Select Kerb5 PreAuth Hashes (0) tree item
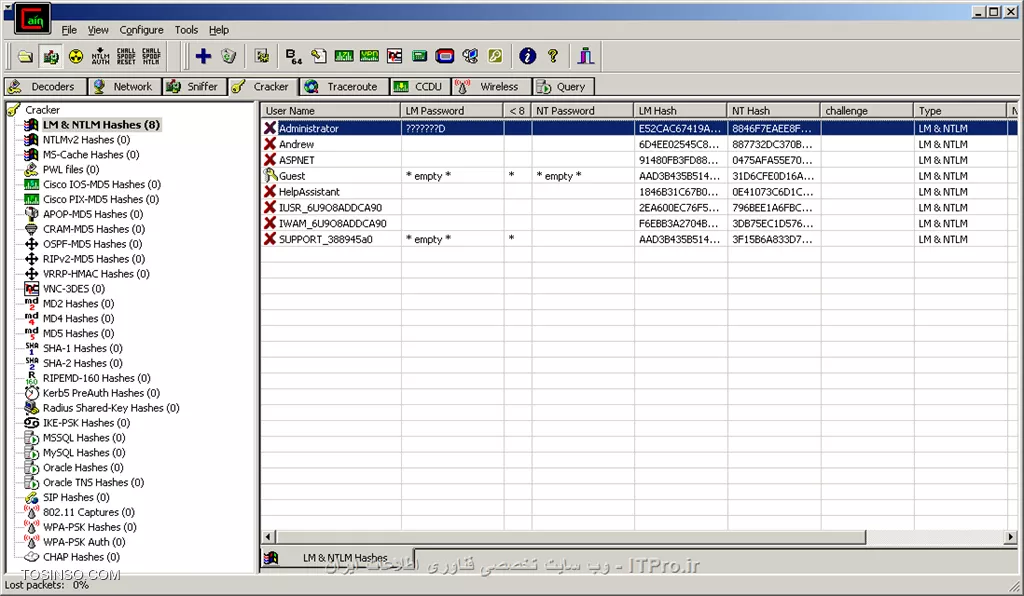This screenshot has height=596, width=1024. pos(101,393)
